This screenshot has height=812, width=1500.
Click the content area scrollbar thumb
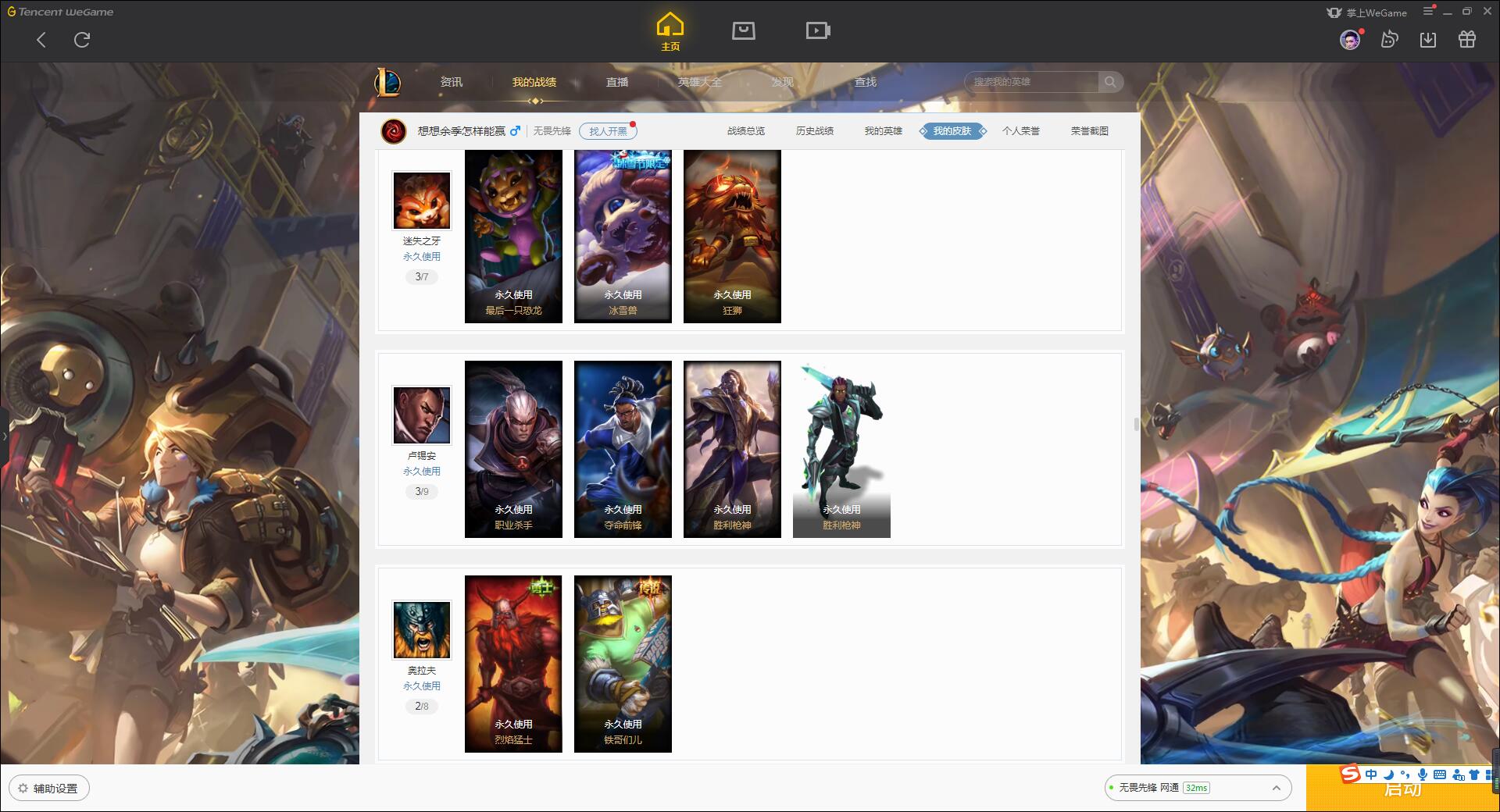1137,424
